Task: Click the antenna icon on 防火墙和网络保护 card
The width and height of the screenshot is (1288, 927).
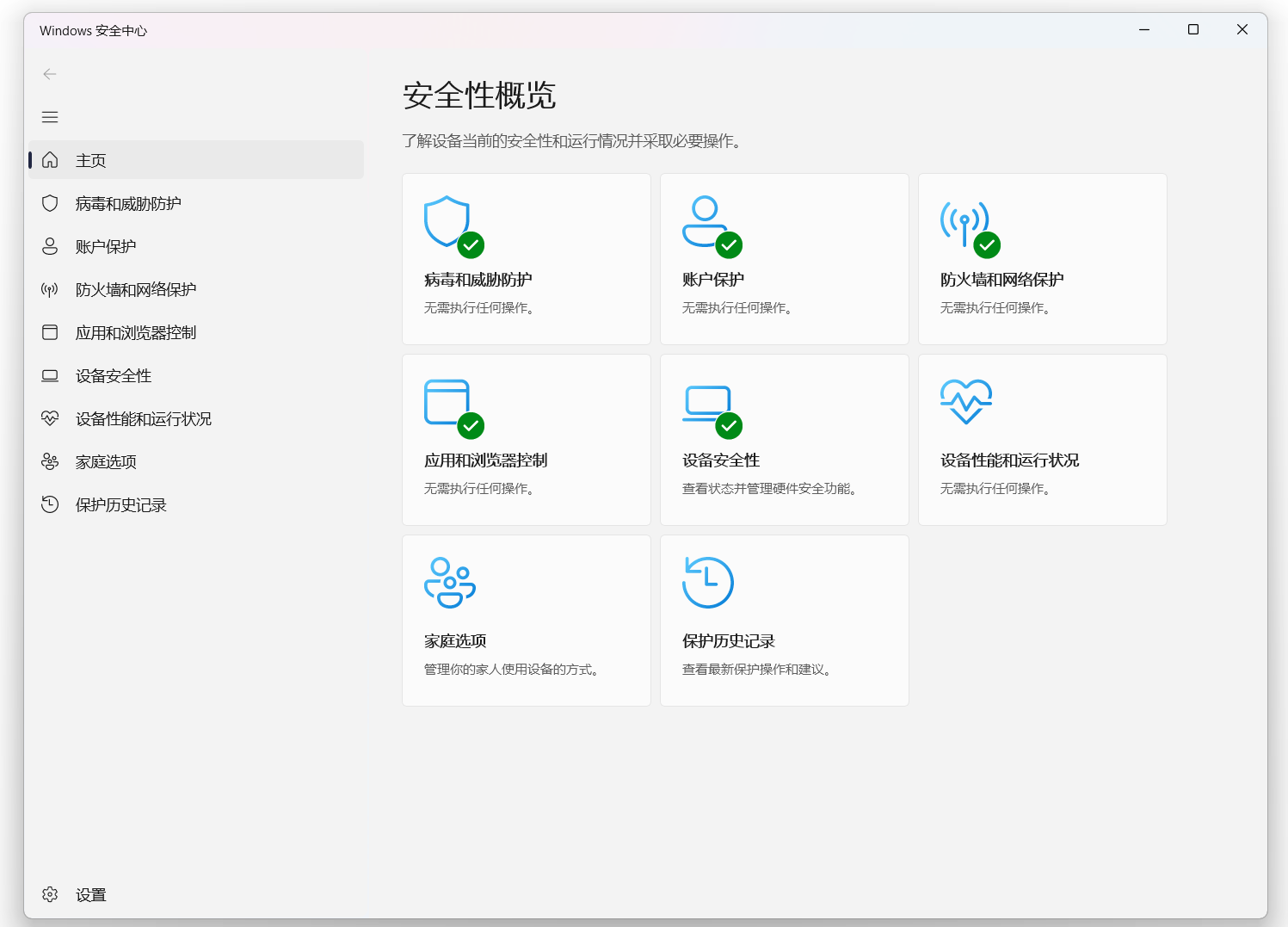Action: click(x=964, y=222)
